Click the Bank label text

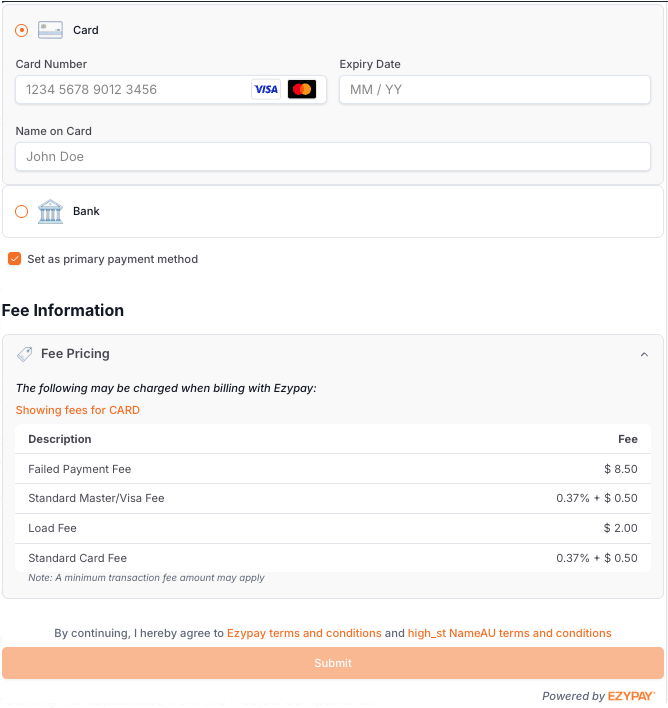86,211
